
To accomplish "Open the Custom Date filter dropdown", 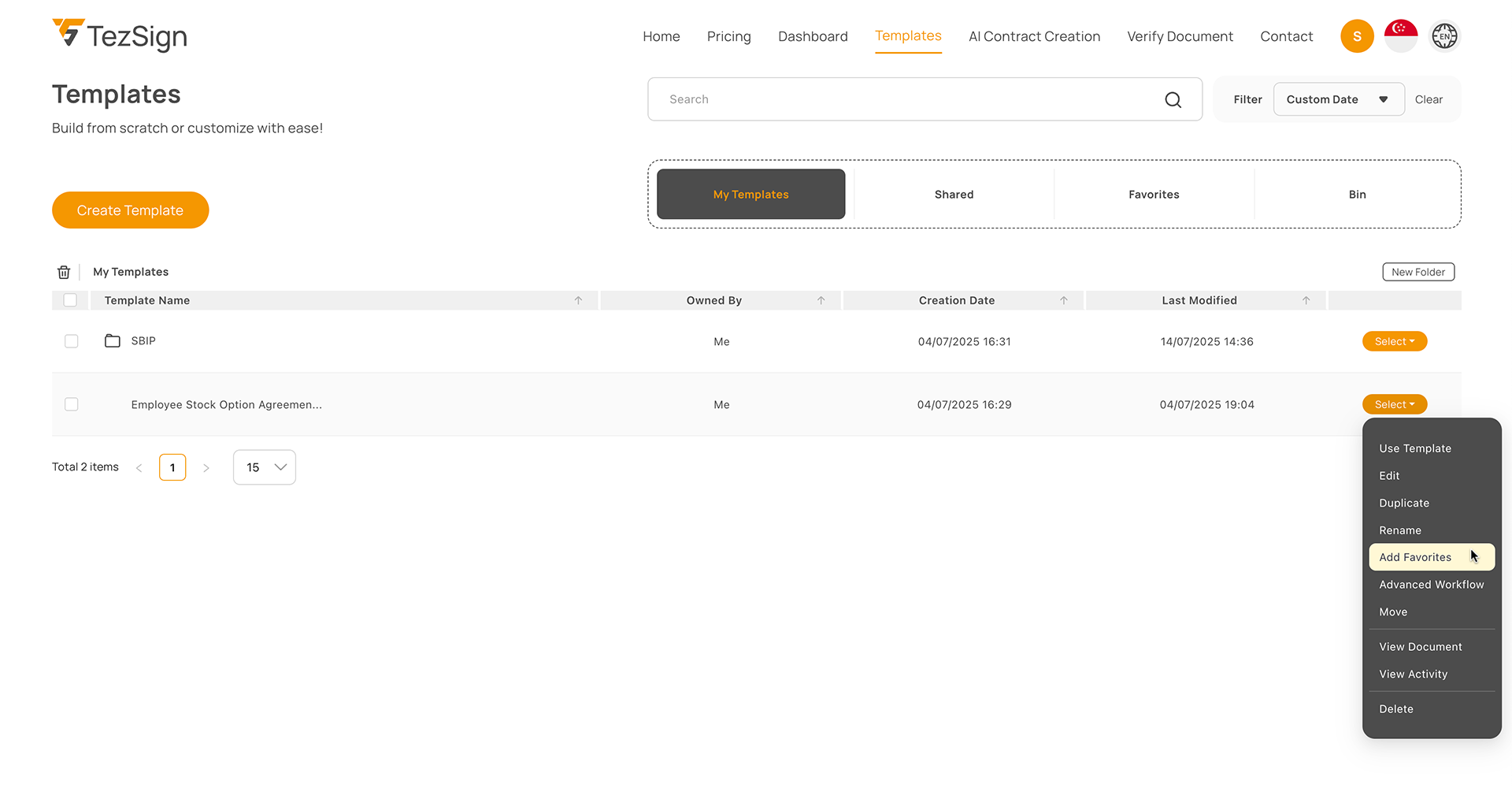I will coord(1338,99).
